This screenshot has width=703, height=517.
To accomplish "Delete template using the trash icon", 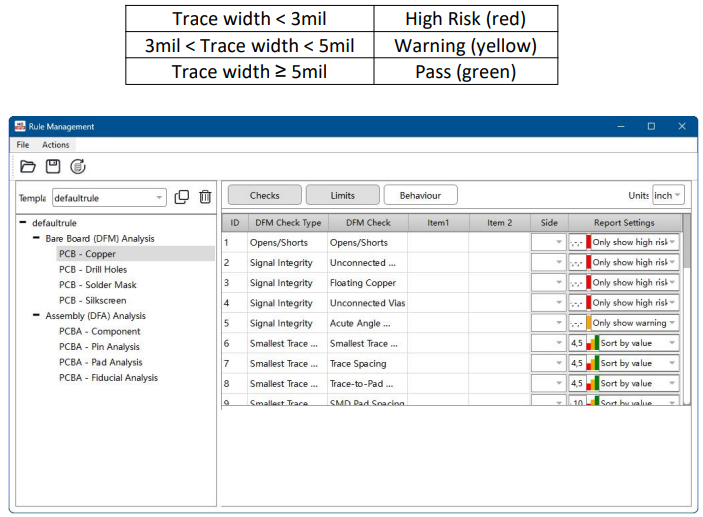I will [x=205, y=197].
